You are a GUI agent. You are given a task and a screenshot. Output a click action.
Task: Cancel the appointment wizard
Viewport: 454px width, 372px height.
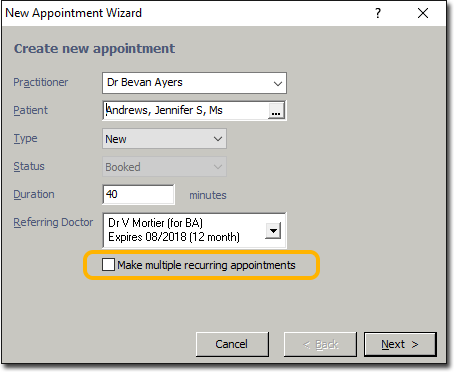coord(232,344)
